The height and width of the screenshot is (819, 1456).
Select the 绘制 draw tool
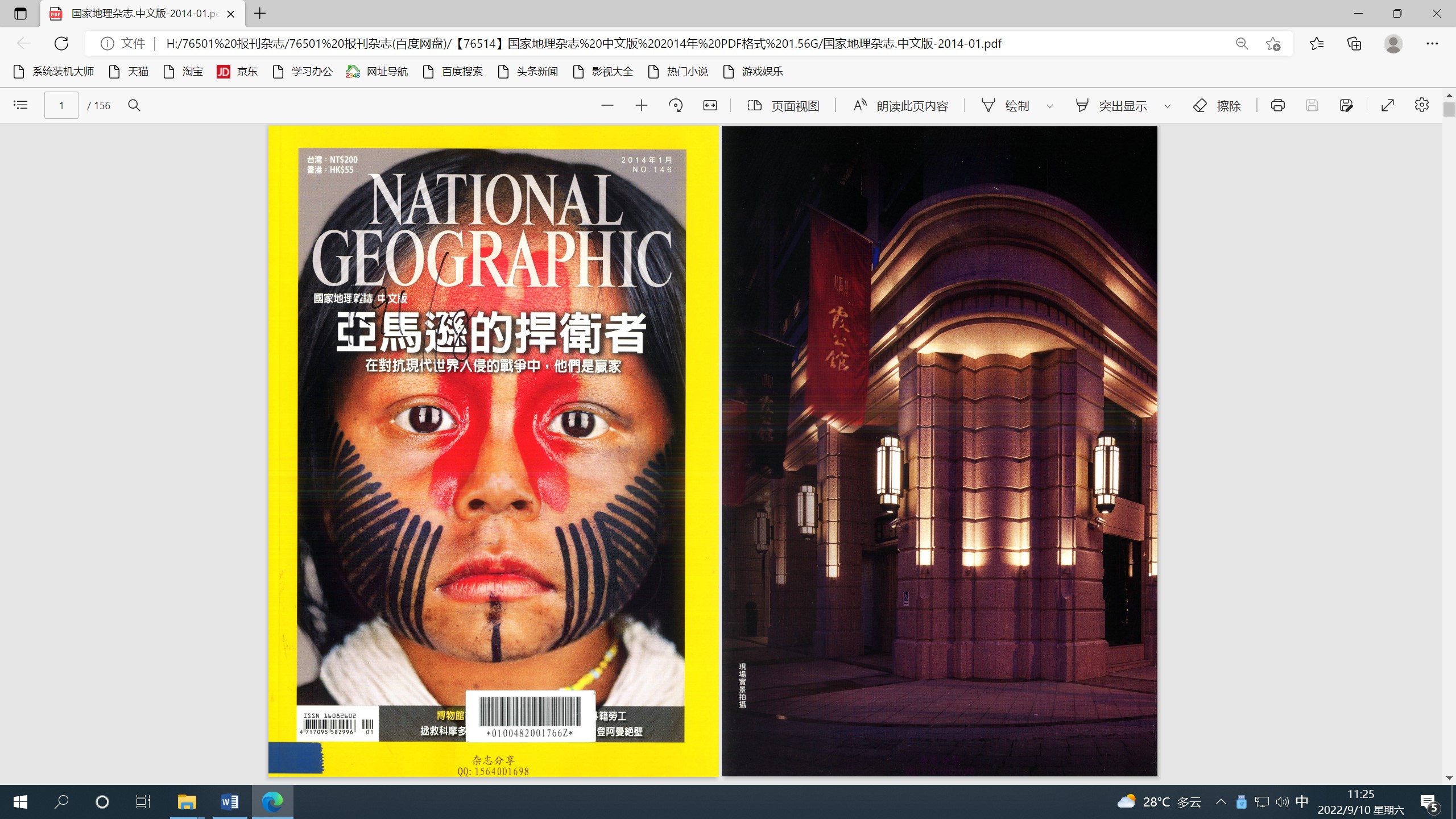click(x=1006, y=106)
